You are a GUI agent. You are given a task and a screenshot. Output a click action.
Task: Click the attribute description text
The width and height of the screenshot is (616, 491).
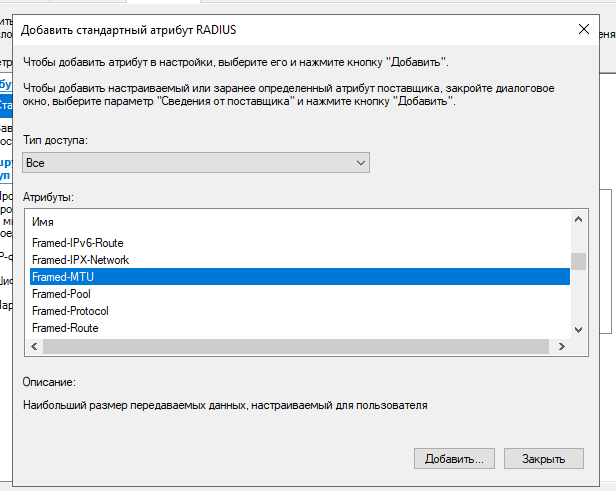[225, 406]
